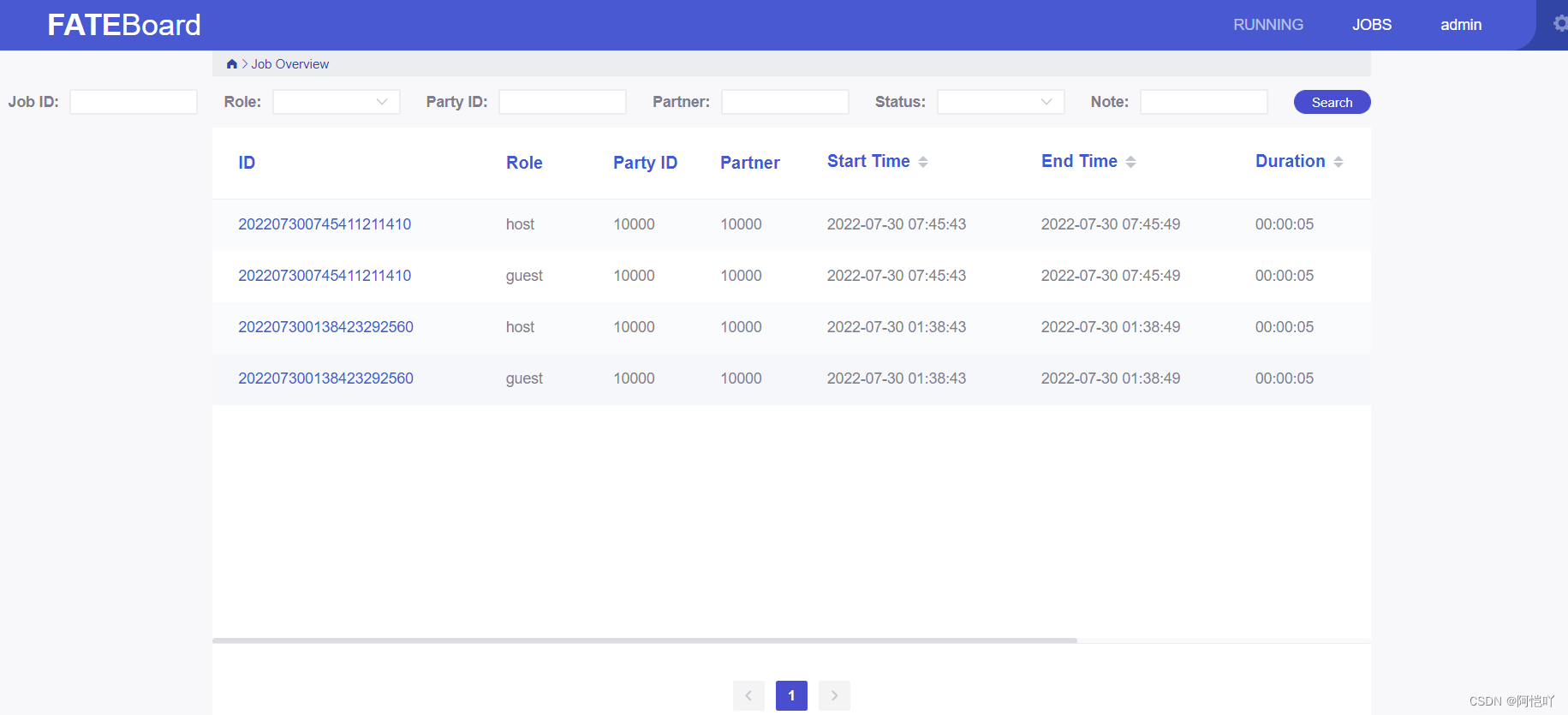Focus the Partner input field

point(785,102)
